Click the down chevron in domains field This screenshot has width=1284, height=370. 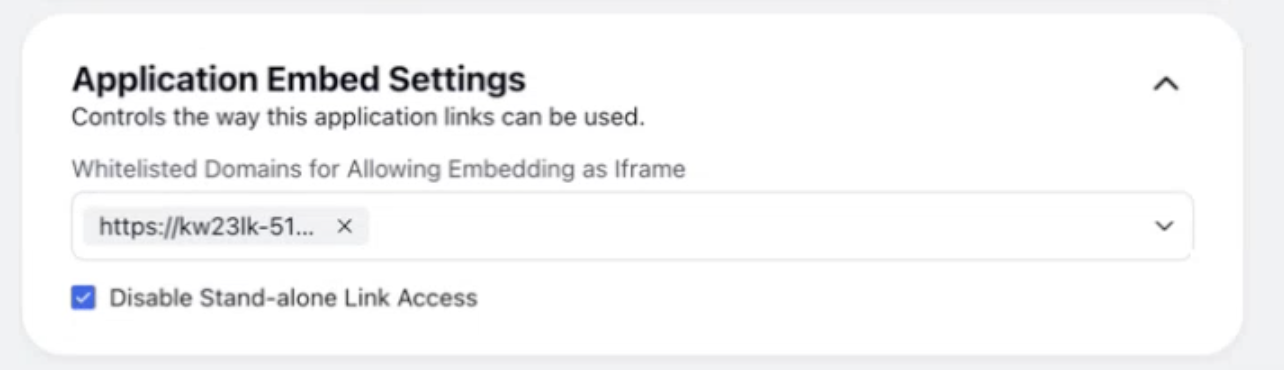click(x=1164, y=227)
